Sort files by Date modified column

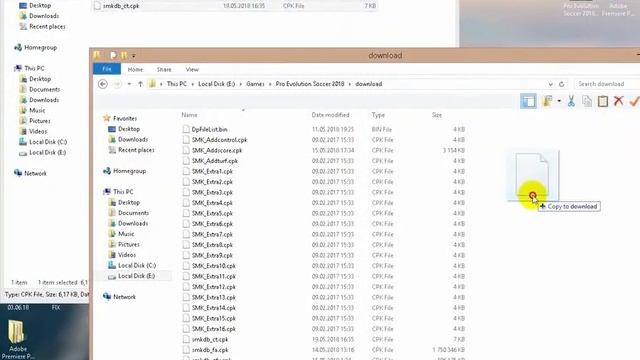331,115
